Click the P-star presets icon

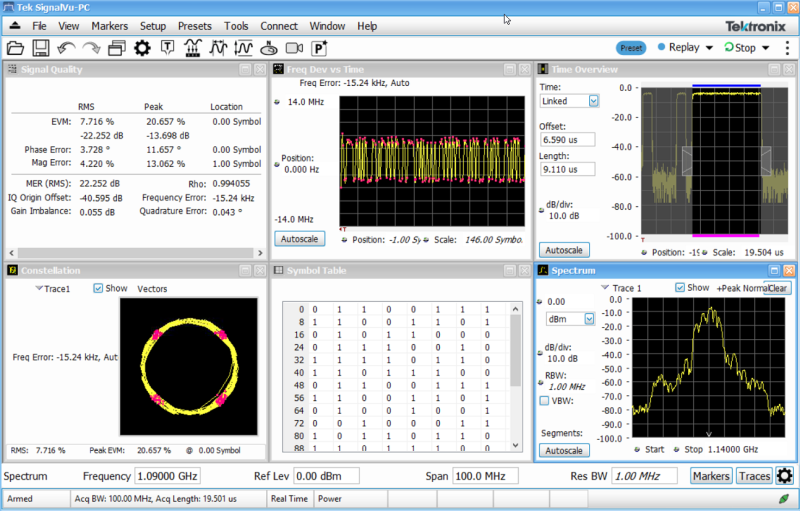coord(319,48)
